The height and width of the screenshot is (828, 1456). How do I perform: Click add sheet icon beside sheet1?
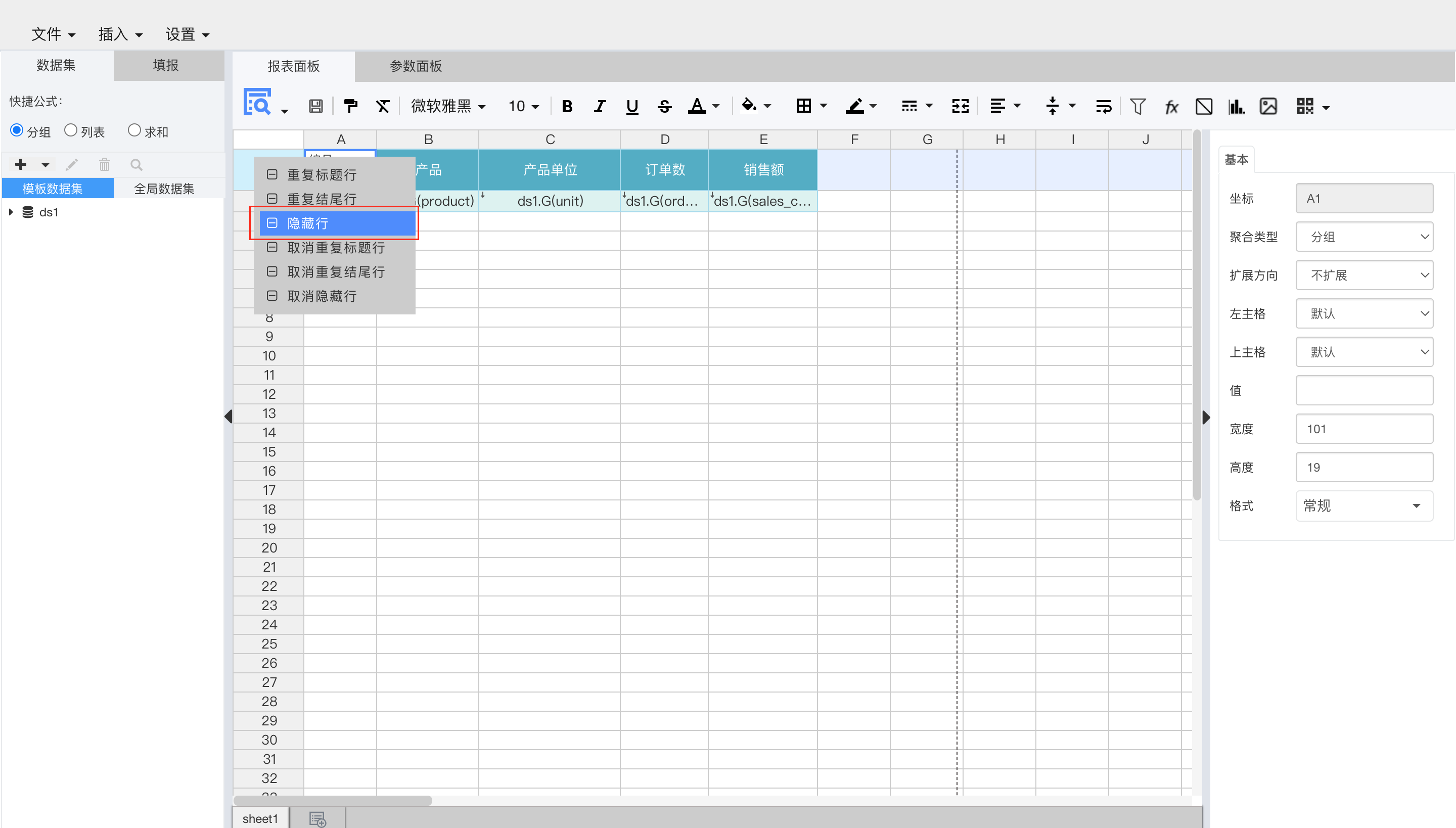tap(317, 818)
